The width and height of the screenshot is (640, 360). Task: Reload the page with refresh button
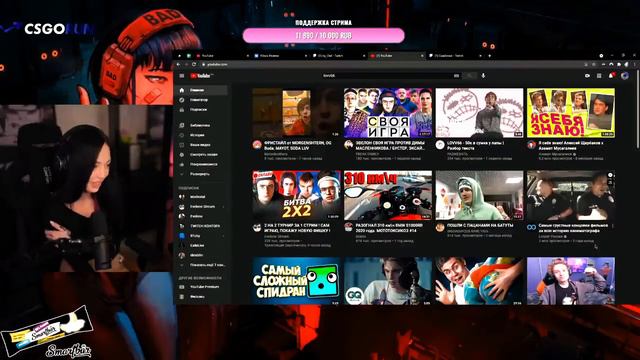tap(194, 64)
